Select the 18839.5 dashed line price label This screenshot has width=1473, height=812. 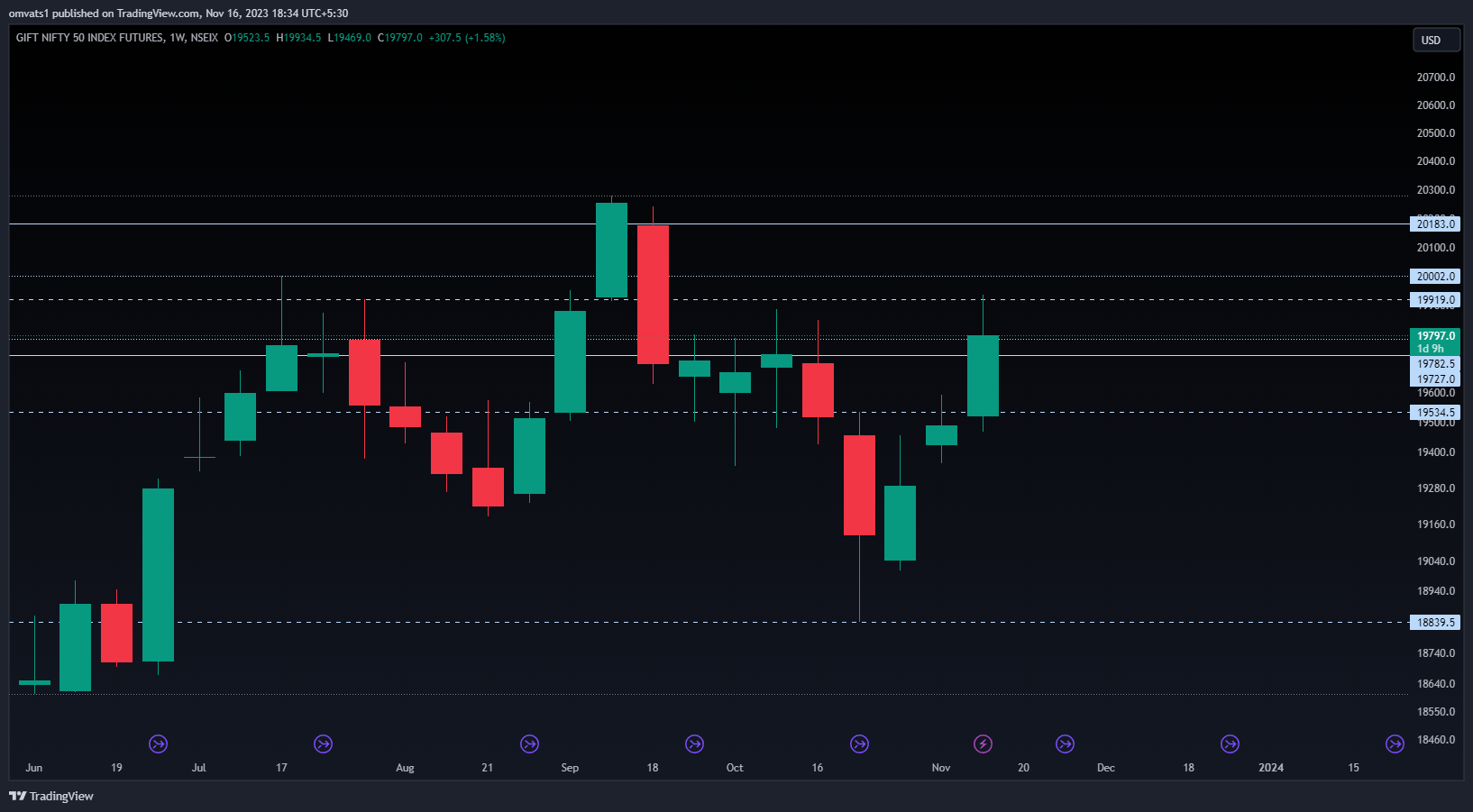pos(1435,623)
